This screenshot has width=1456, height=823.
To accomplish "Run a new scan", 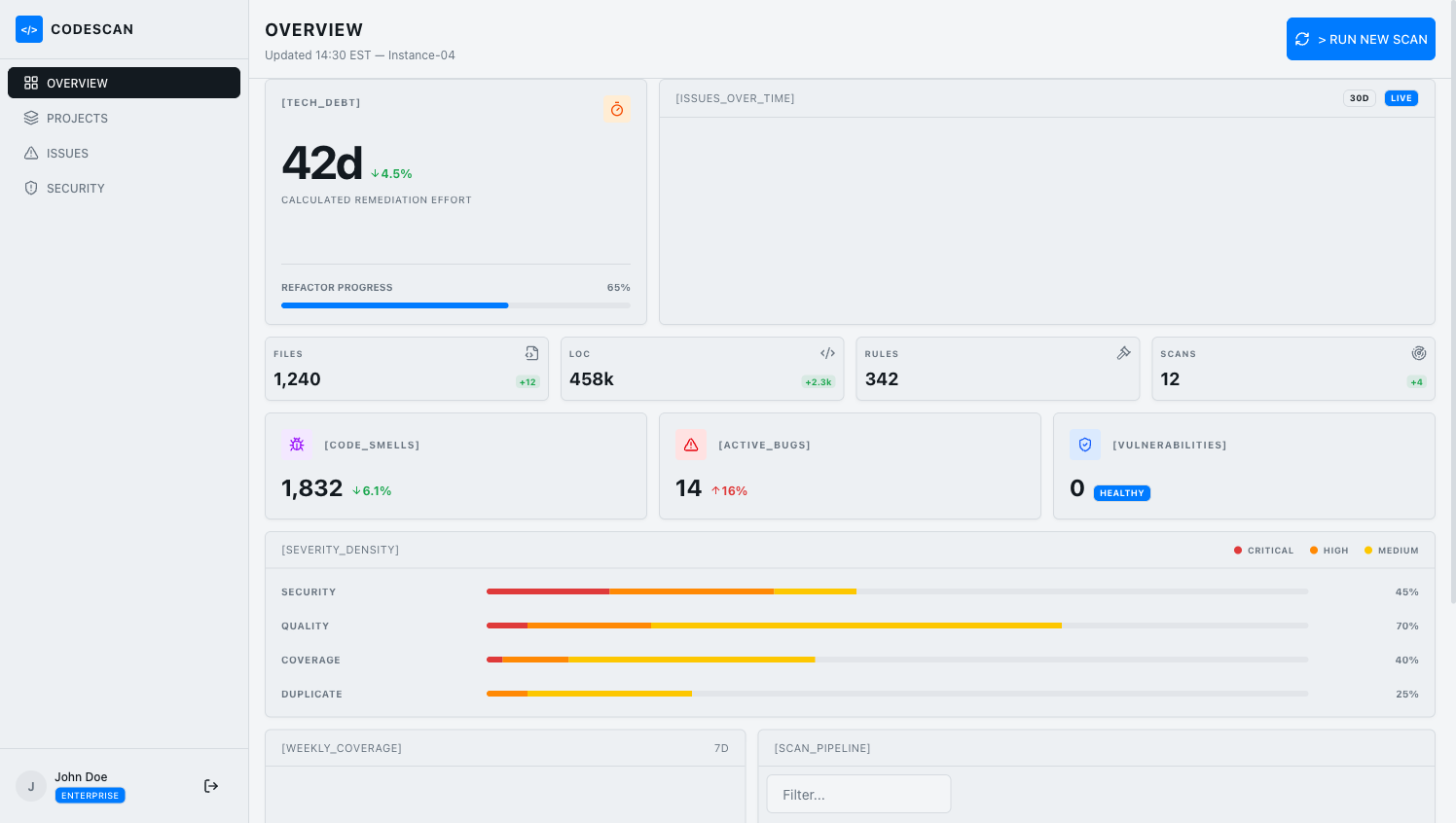I will pyautogui.click(x=1361, y=39).
